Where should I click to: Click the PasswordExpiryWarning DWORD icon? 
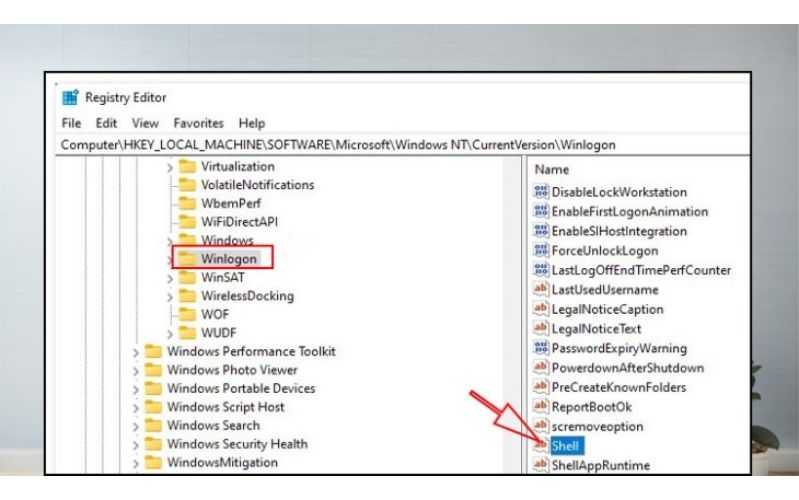pyautogui.click(x=541, y=348)
